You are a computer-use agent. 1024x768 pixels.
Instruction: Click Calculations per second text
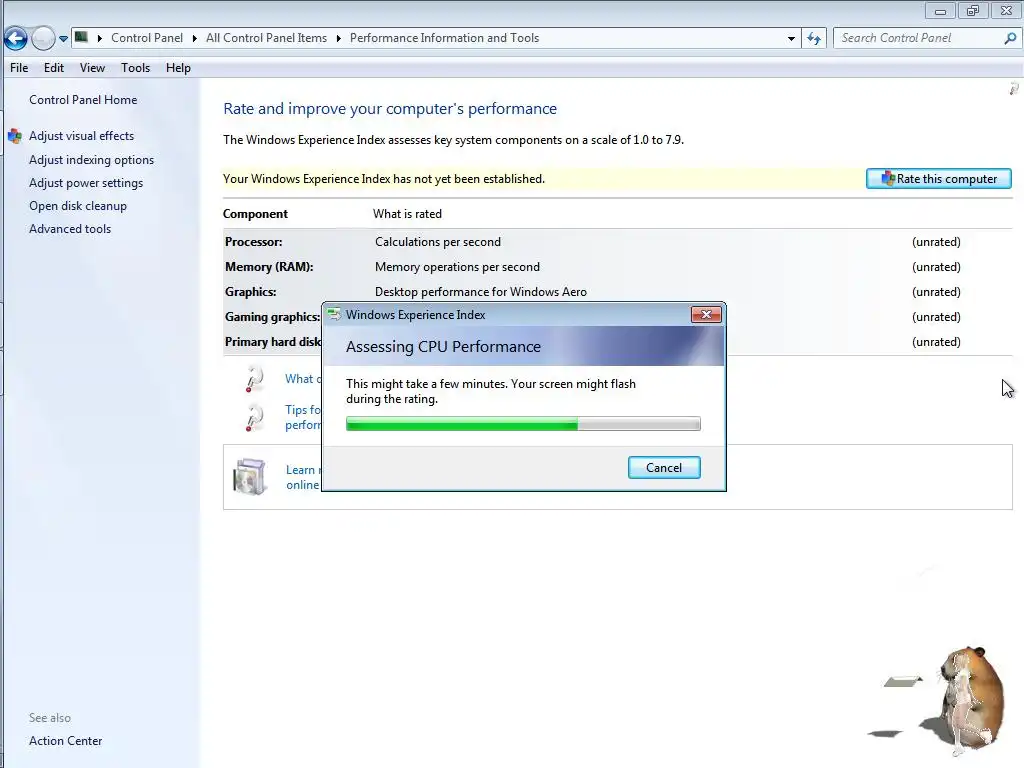coord(438,242)
